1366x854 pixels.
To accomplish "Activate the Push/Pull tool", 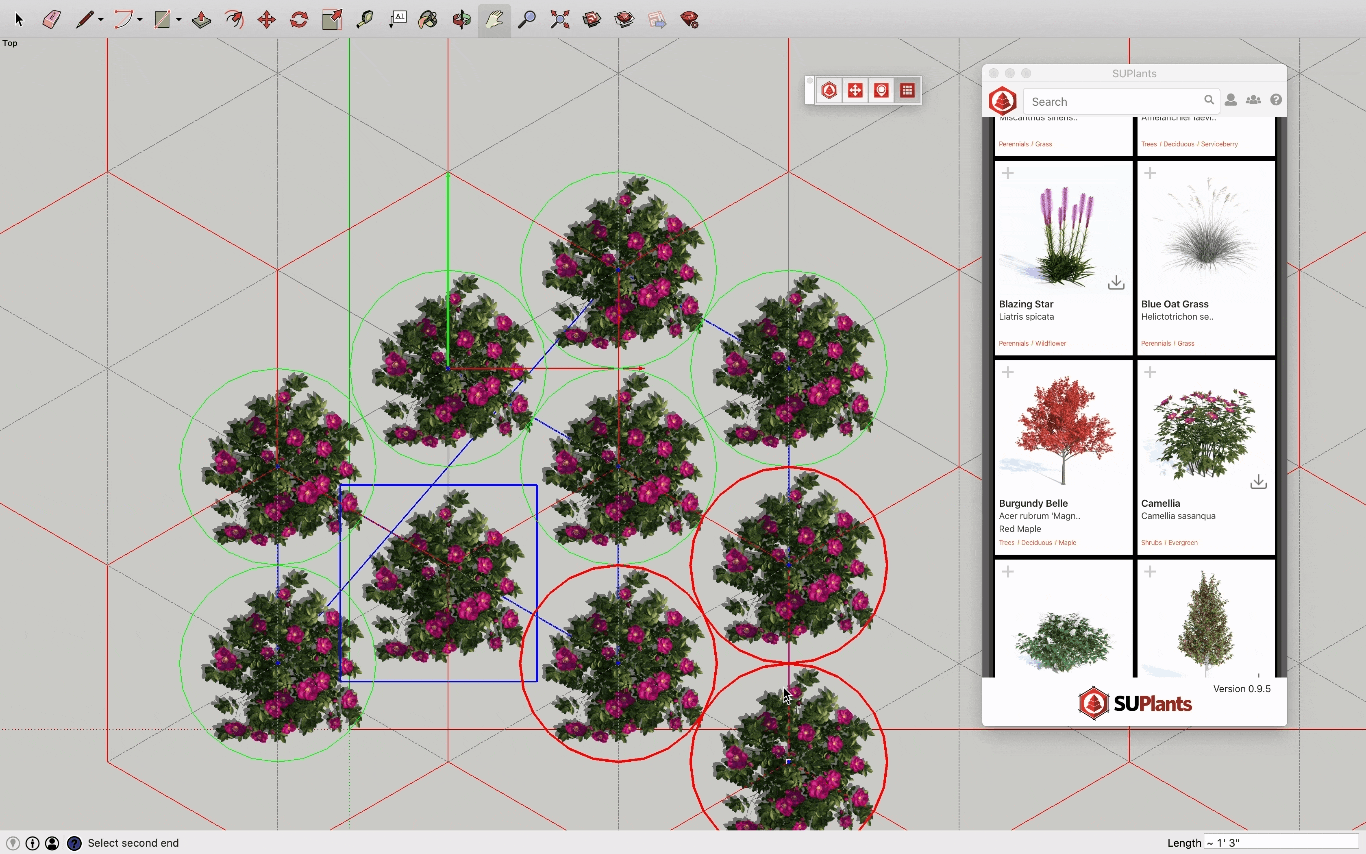I will tap(201, 19).
